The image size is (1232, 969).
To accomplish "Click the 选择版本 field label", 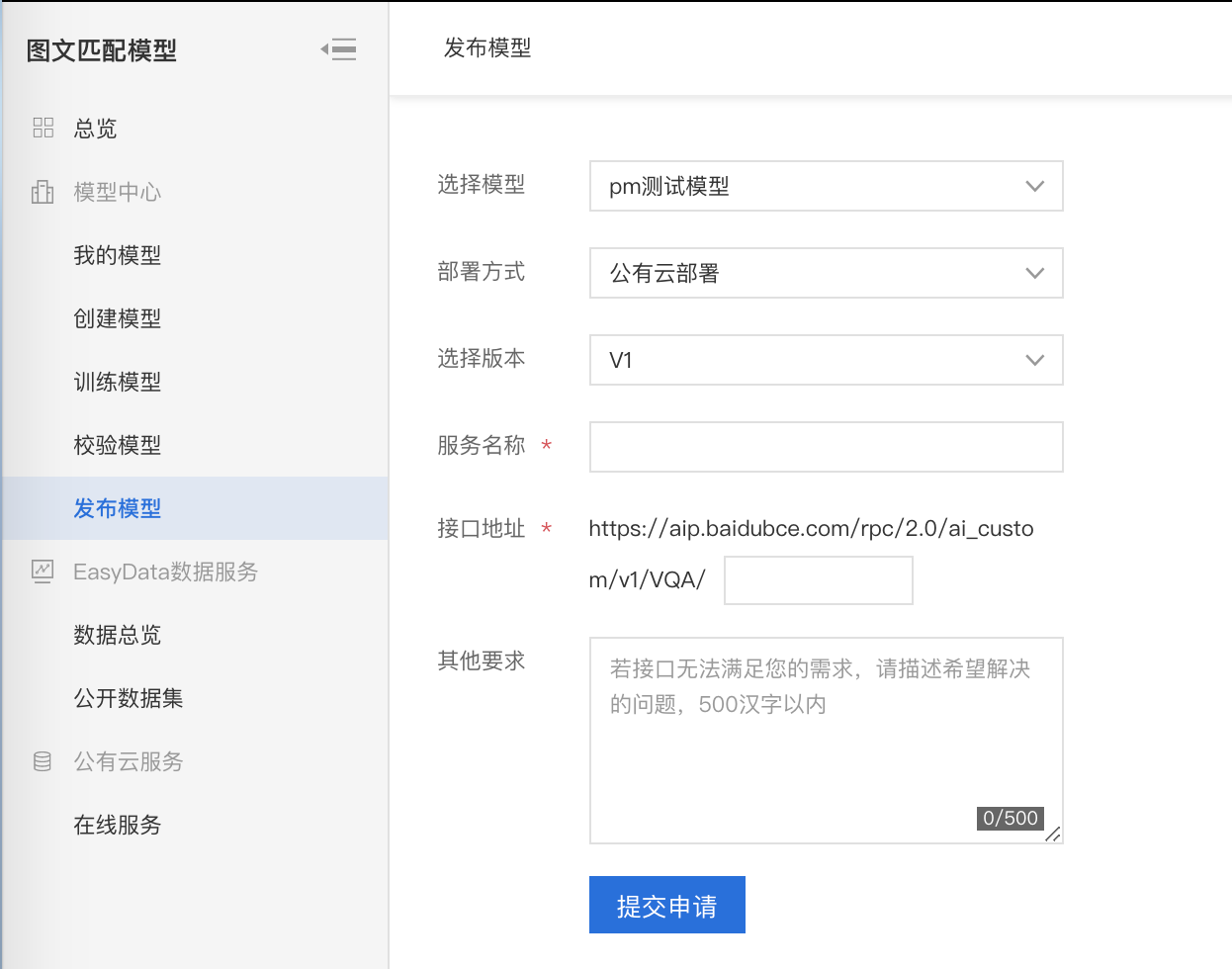I will point(482,358).
